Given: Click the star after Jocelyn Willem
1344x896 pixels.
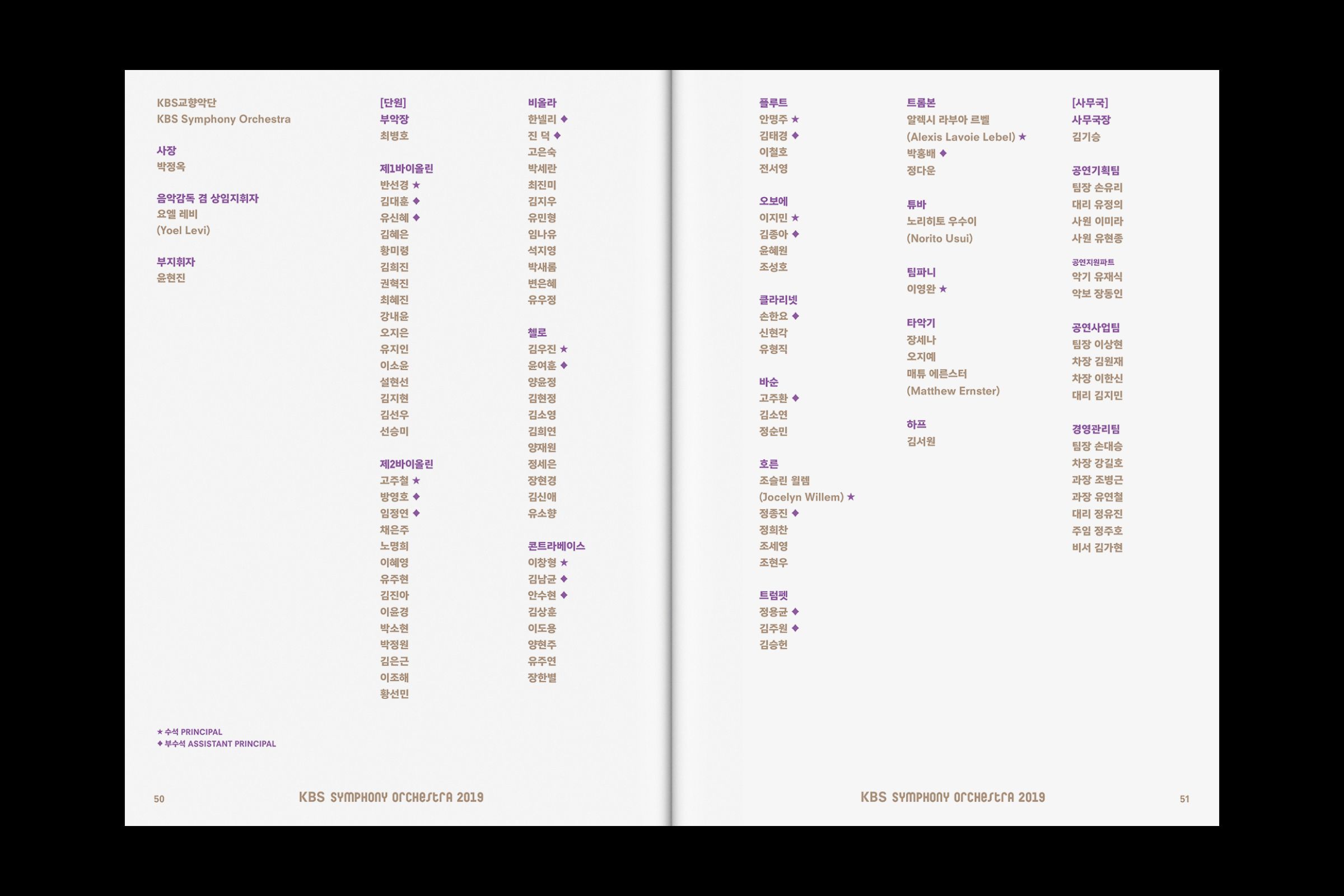Looking at the screenshot, I should 851,497.
